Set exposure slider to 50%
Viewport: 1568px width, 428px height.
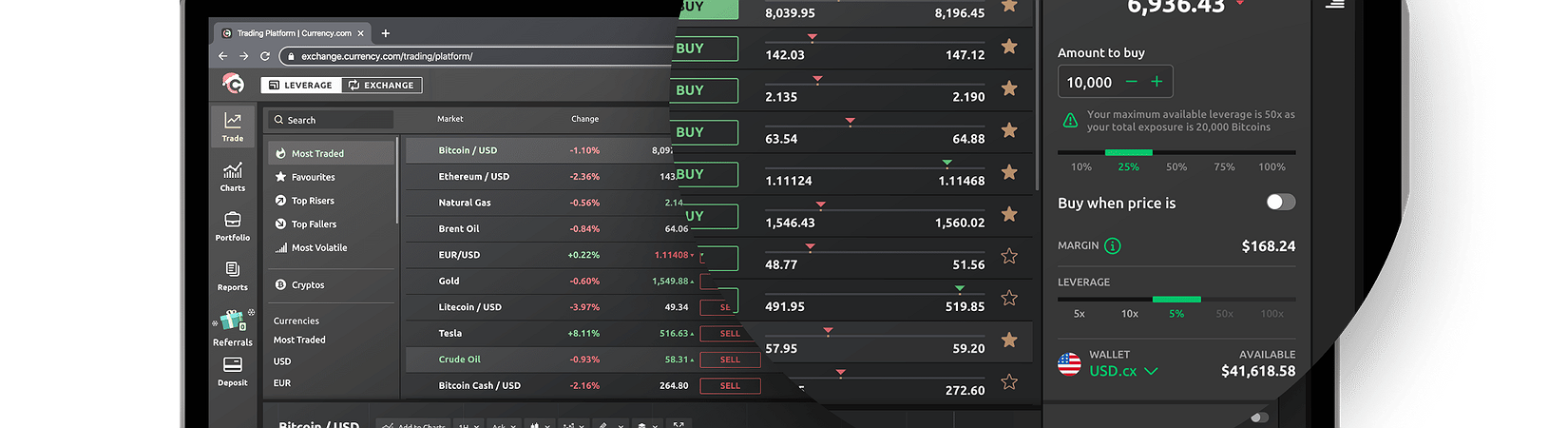click(x=1176, y=166)
